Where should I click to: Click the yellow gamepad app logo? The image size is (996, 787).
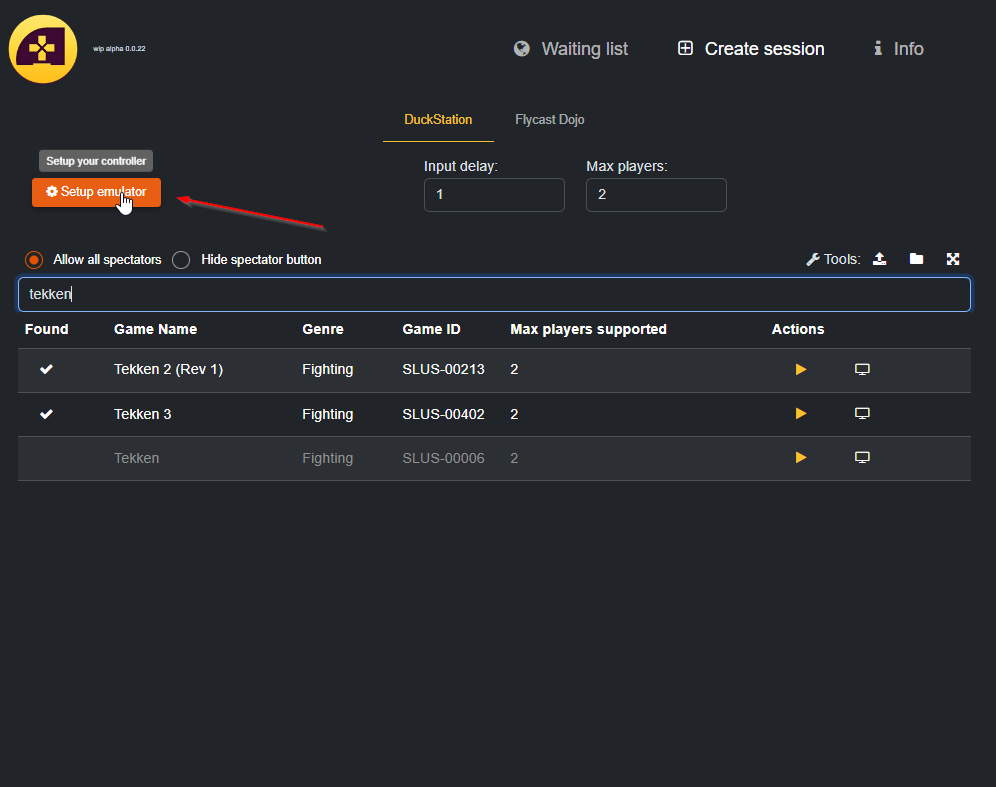pyautogui.click(x=43, y=49)
